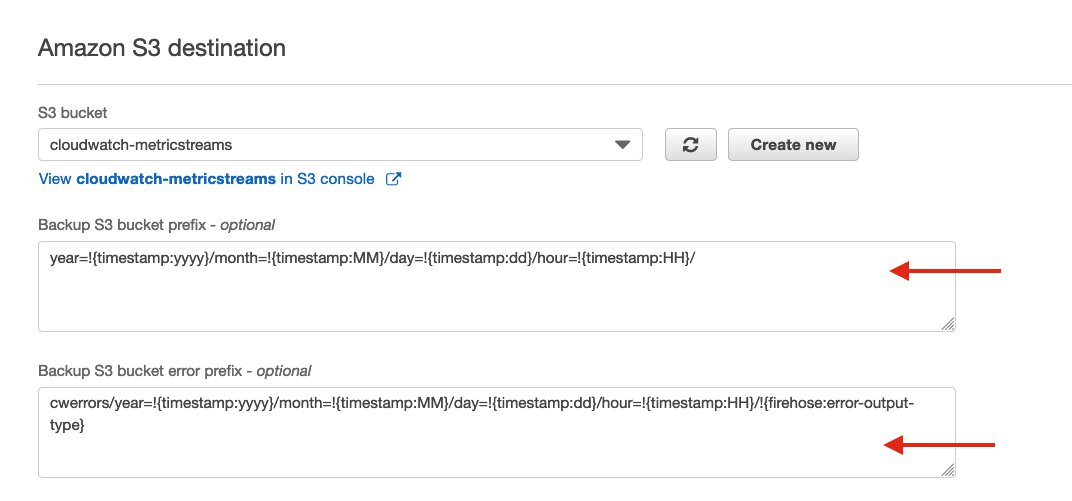
Task: Click the external link icon beside S3 console
Action: point(393,179)
